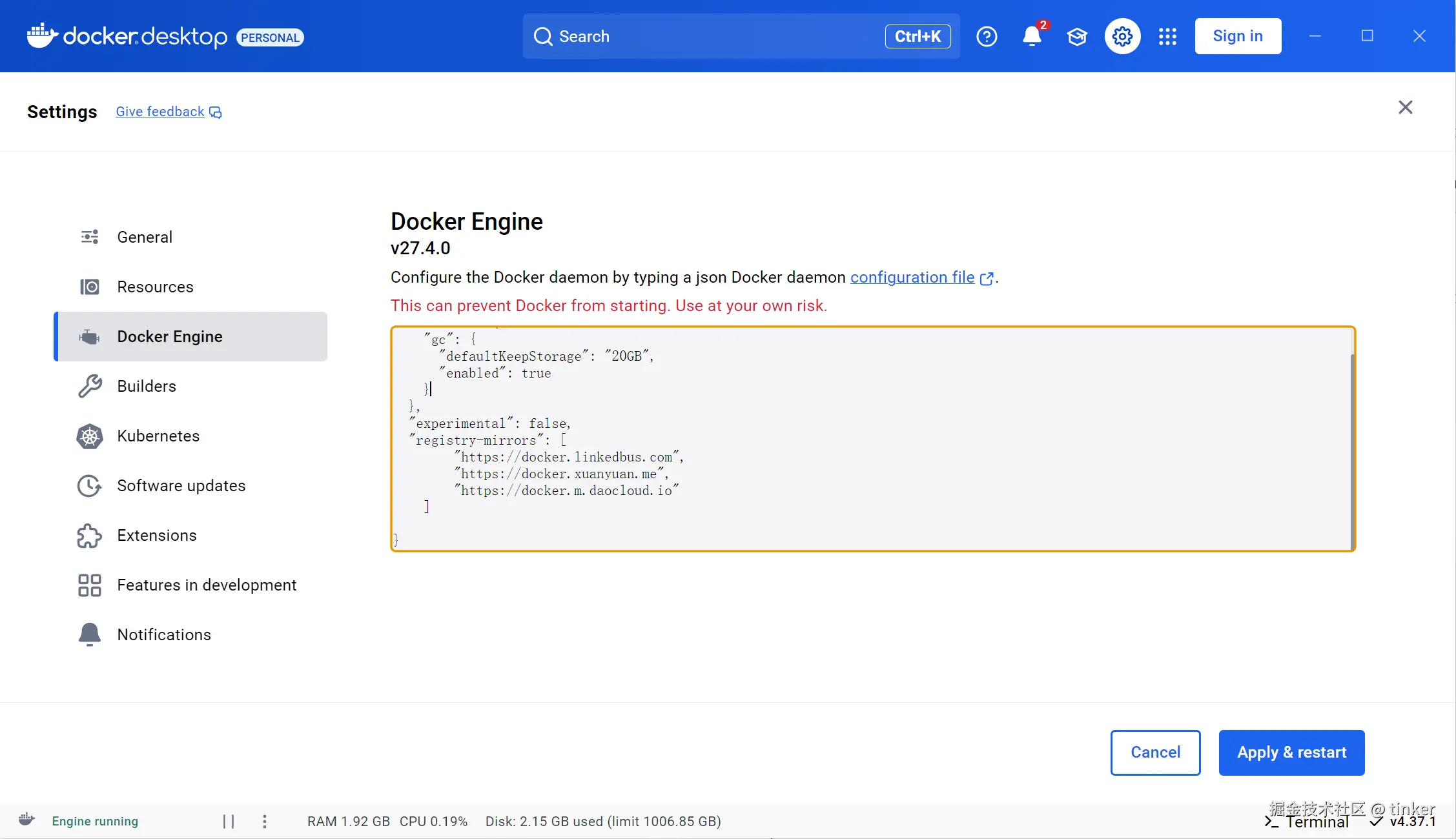Open the Learning center graduation cap icon
The height and width of the screenshot is (839, 1456).
pyautogui.click(x=1077, y=36)
